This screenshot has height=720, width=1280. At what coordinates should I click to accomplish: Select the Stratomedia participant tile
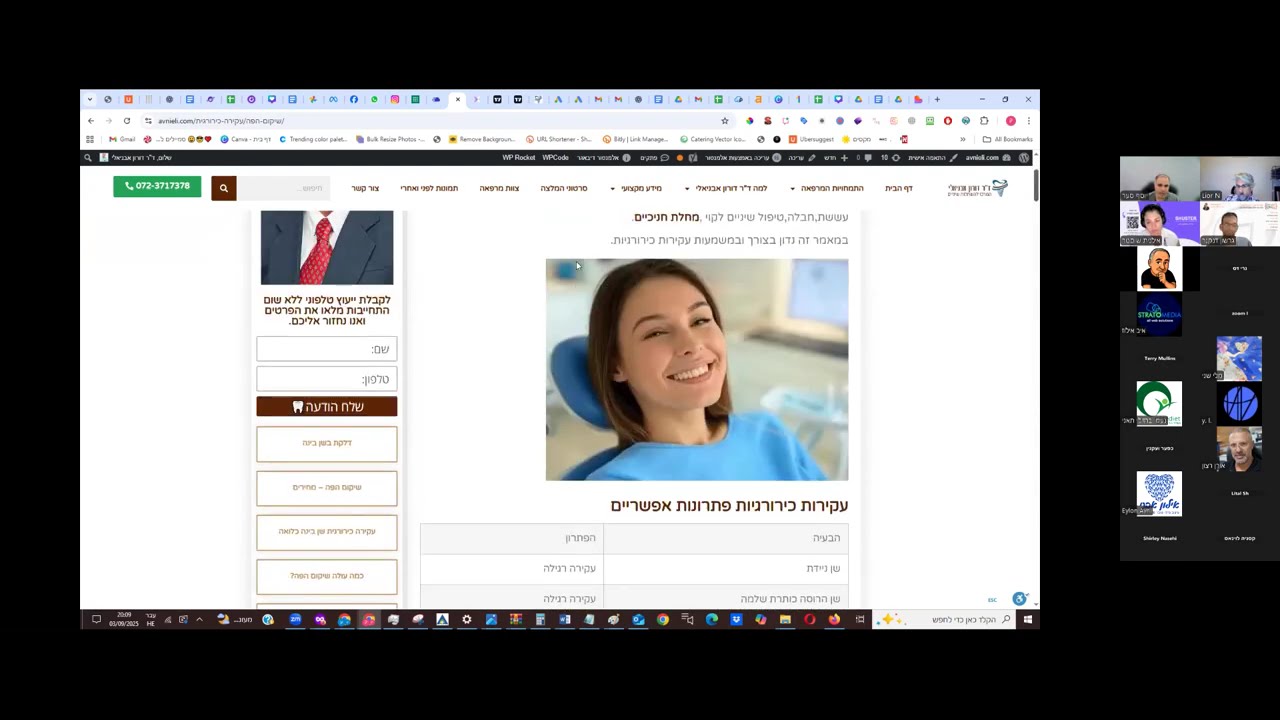[x=1159, y=314]
